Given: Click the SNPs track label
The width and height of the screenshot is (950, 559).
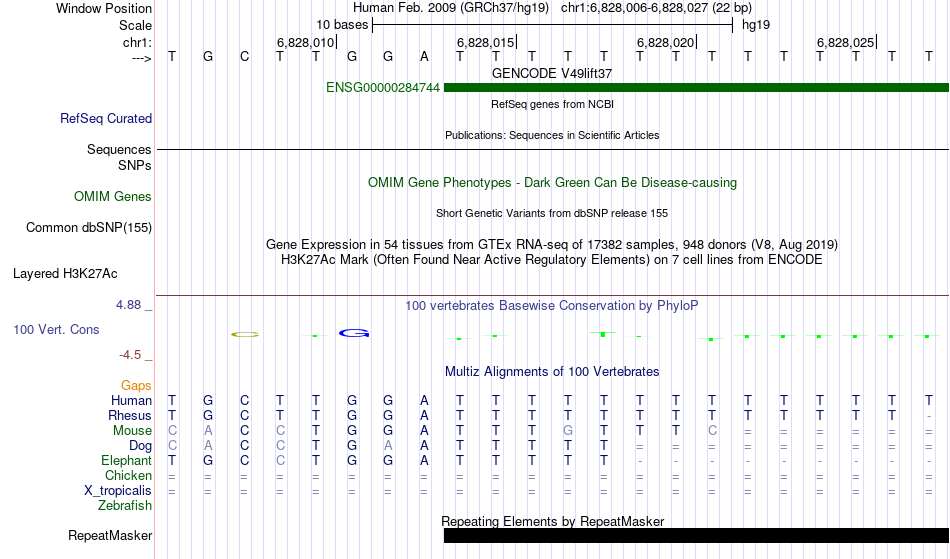Looking at the screenshot, I should click(x=135, y=165).
